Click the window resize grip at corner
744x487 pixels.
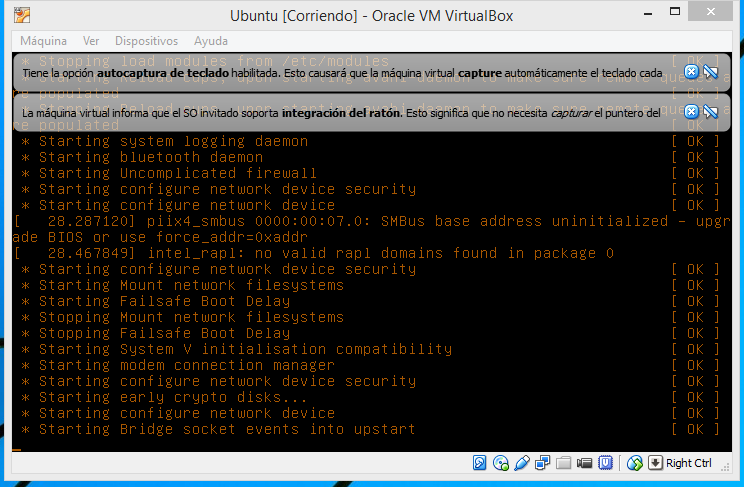click(x=725, y=468)
